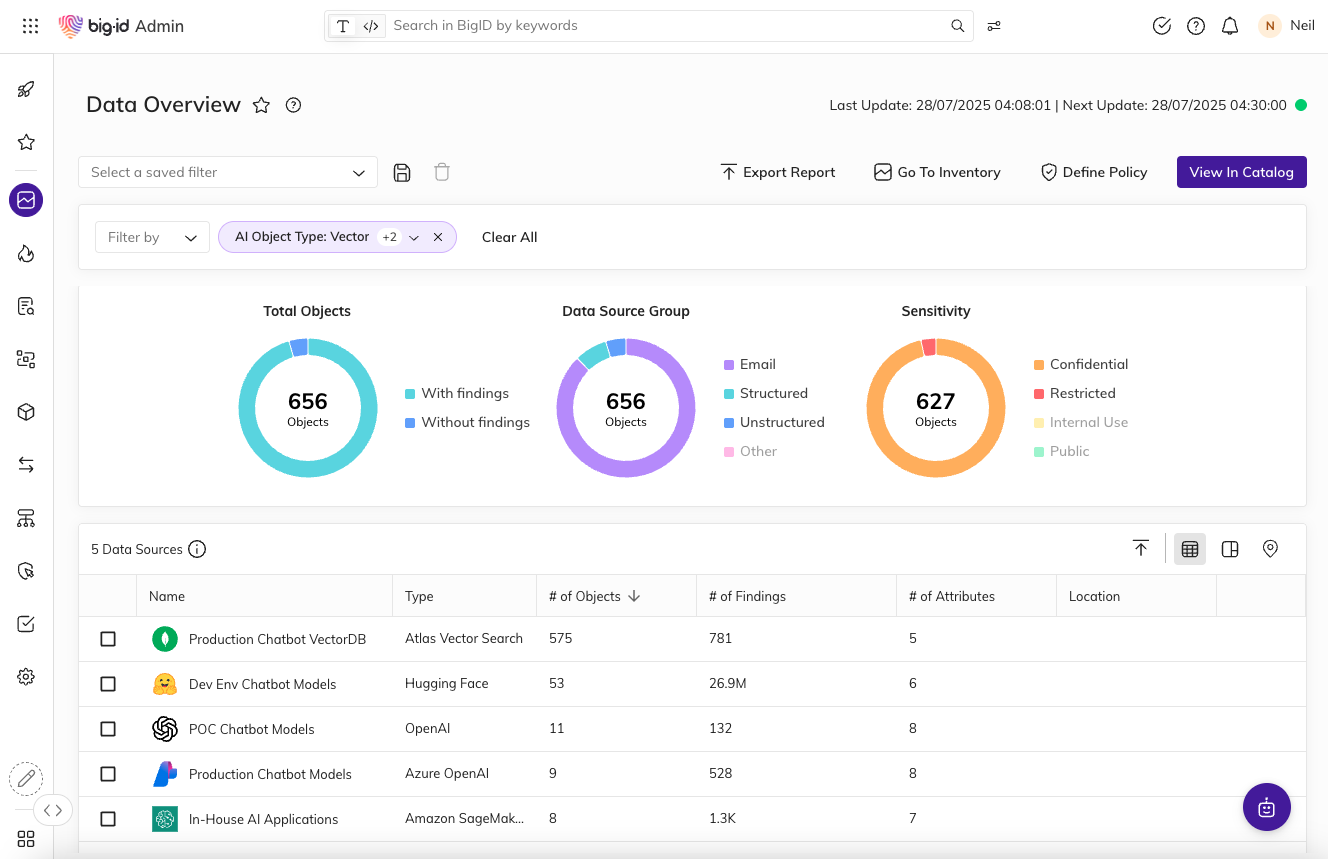Select the flame risk icon in the sidebar
1328x859 pixels.
pos(26,253)
